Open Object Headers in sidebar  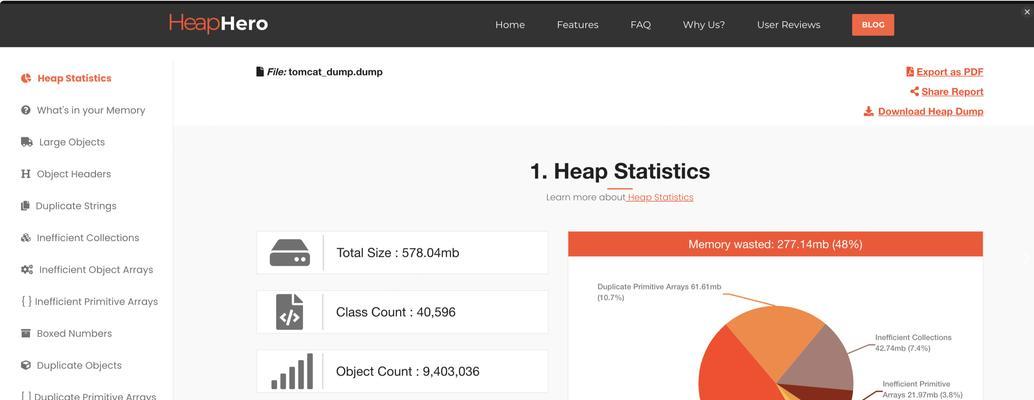click(74, 174)
